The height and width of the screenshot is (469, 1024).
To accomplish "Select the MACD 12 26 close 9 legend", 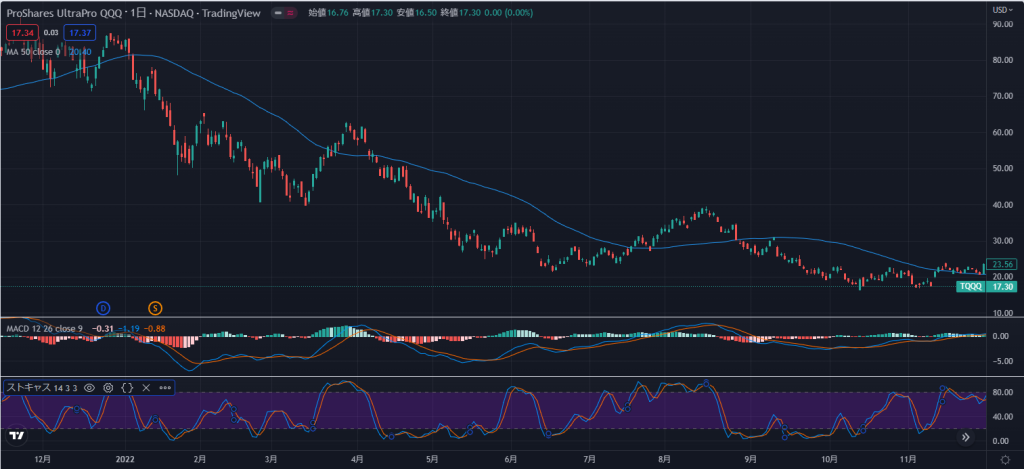I will 44,329.
